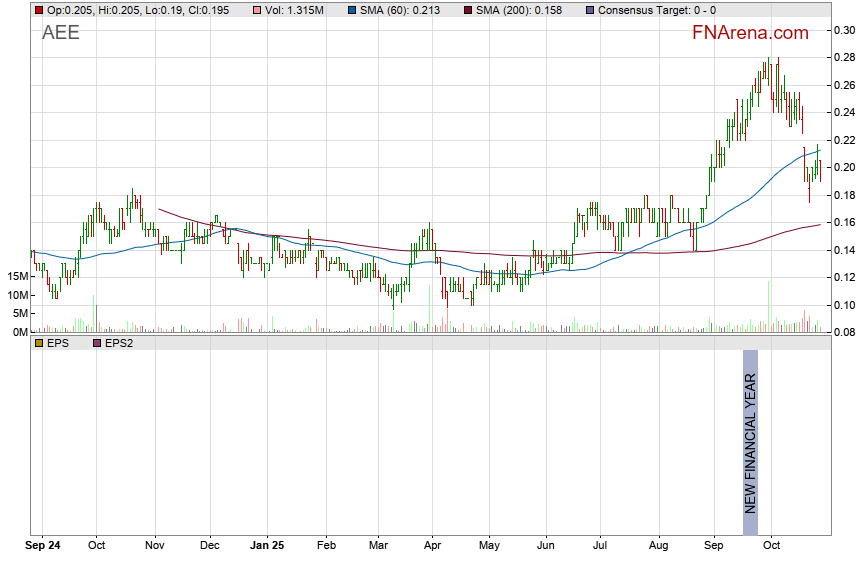859x566 pixels.
Task: Click the 0.30 price axis label
Action: point(844,30)
